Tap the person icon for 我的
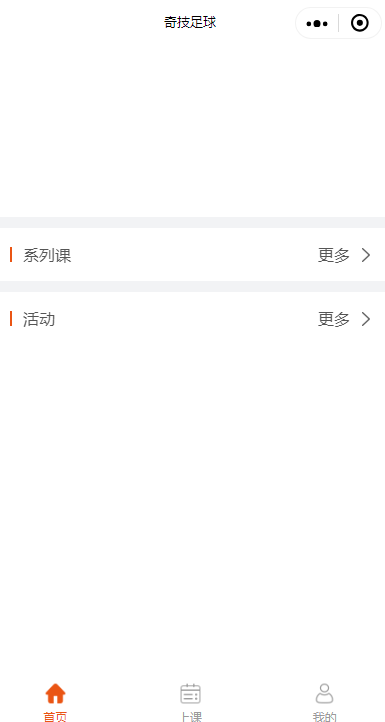 [325, 693]
